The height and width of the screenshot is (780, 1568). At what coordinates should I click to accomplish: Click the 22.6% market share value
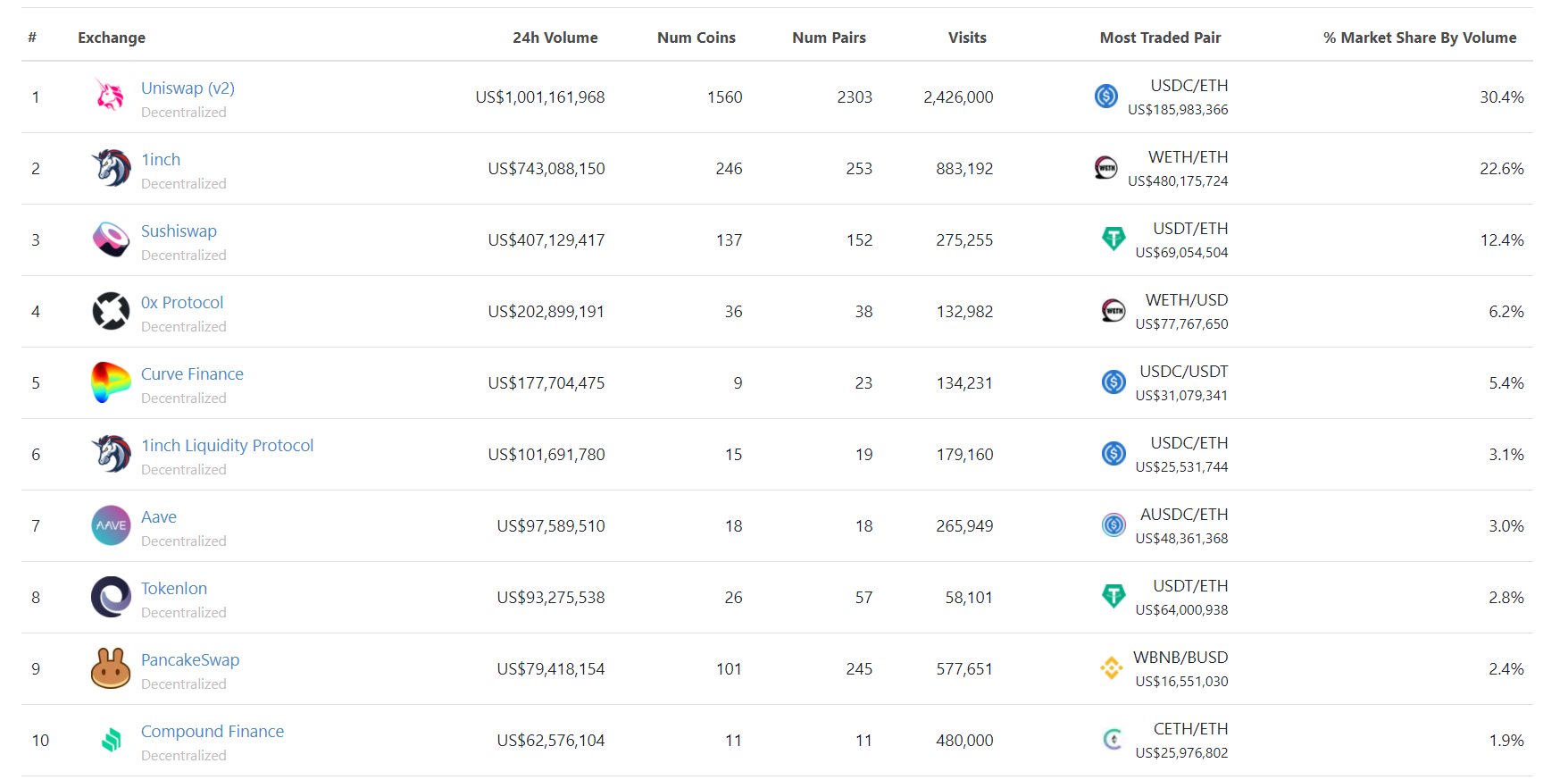click(1502, 168)
